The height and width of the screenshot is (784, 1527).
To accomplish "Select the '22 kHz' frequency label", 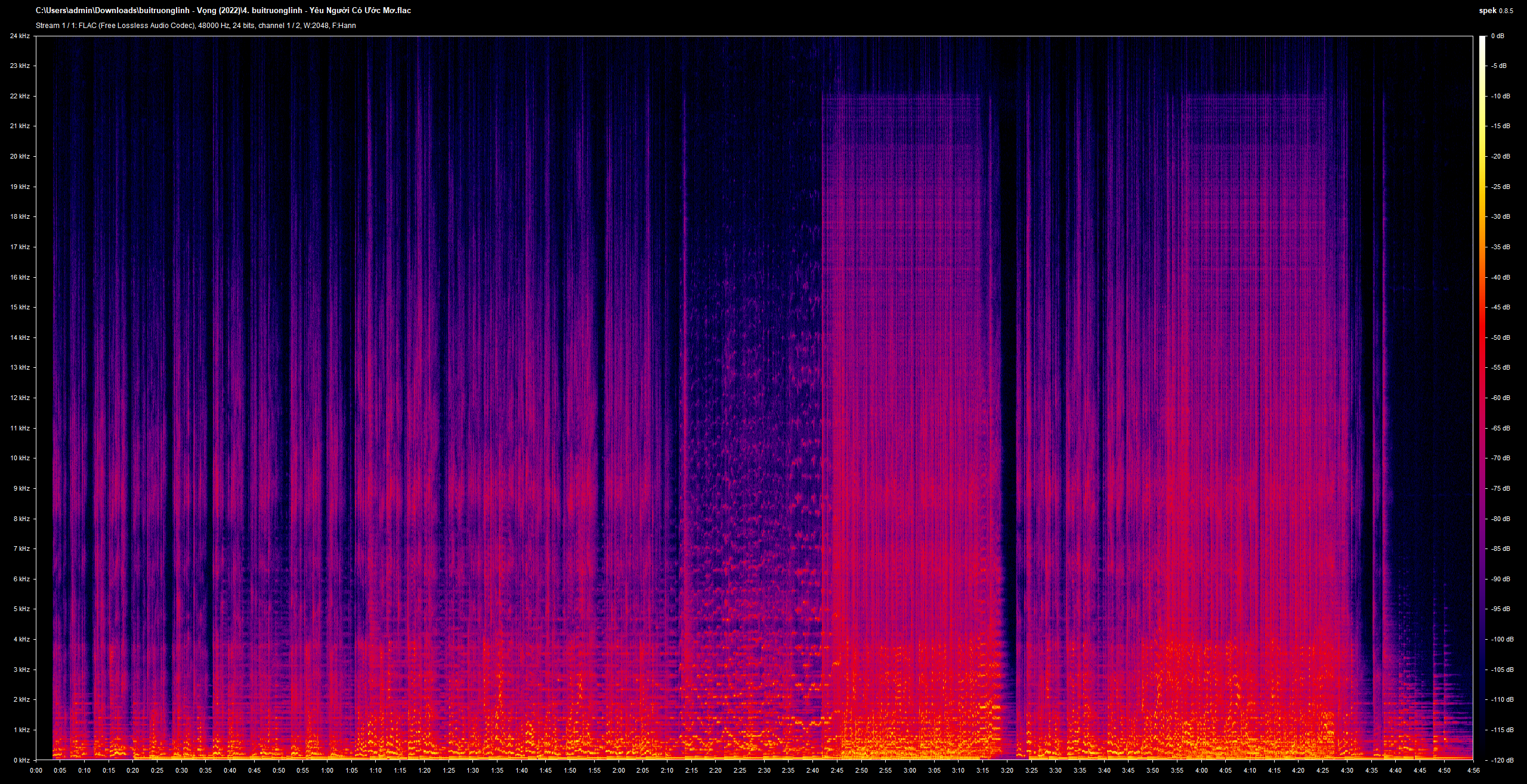I will 20,96.
